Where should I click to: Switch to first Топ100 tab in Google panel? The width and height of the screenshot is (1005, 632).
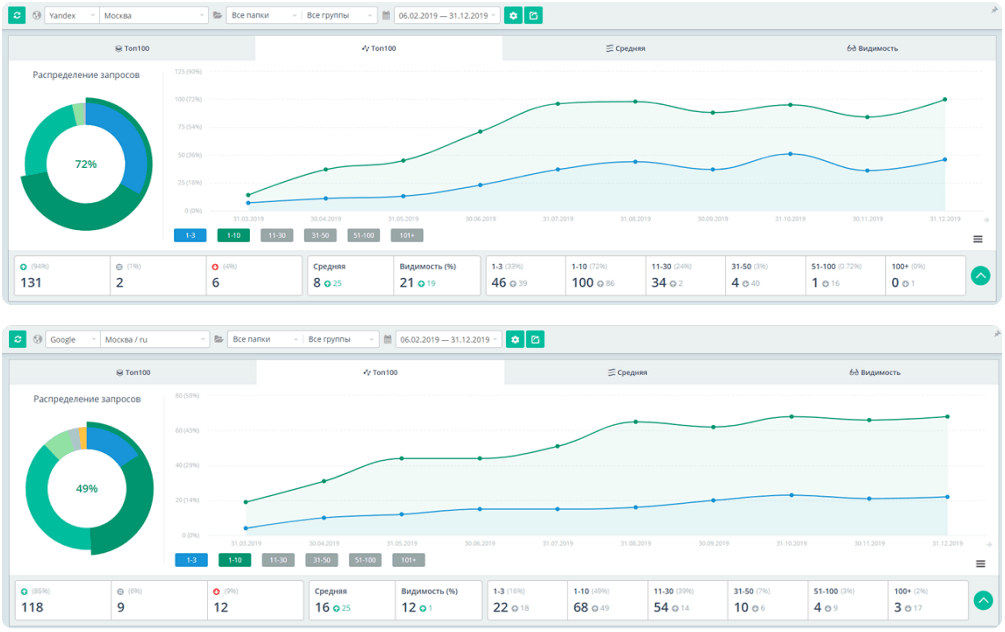pyautogui.click(x=133, y=372)
